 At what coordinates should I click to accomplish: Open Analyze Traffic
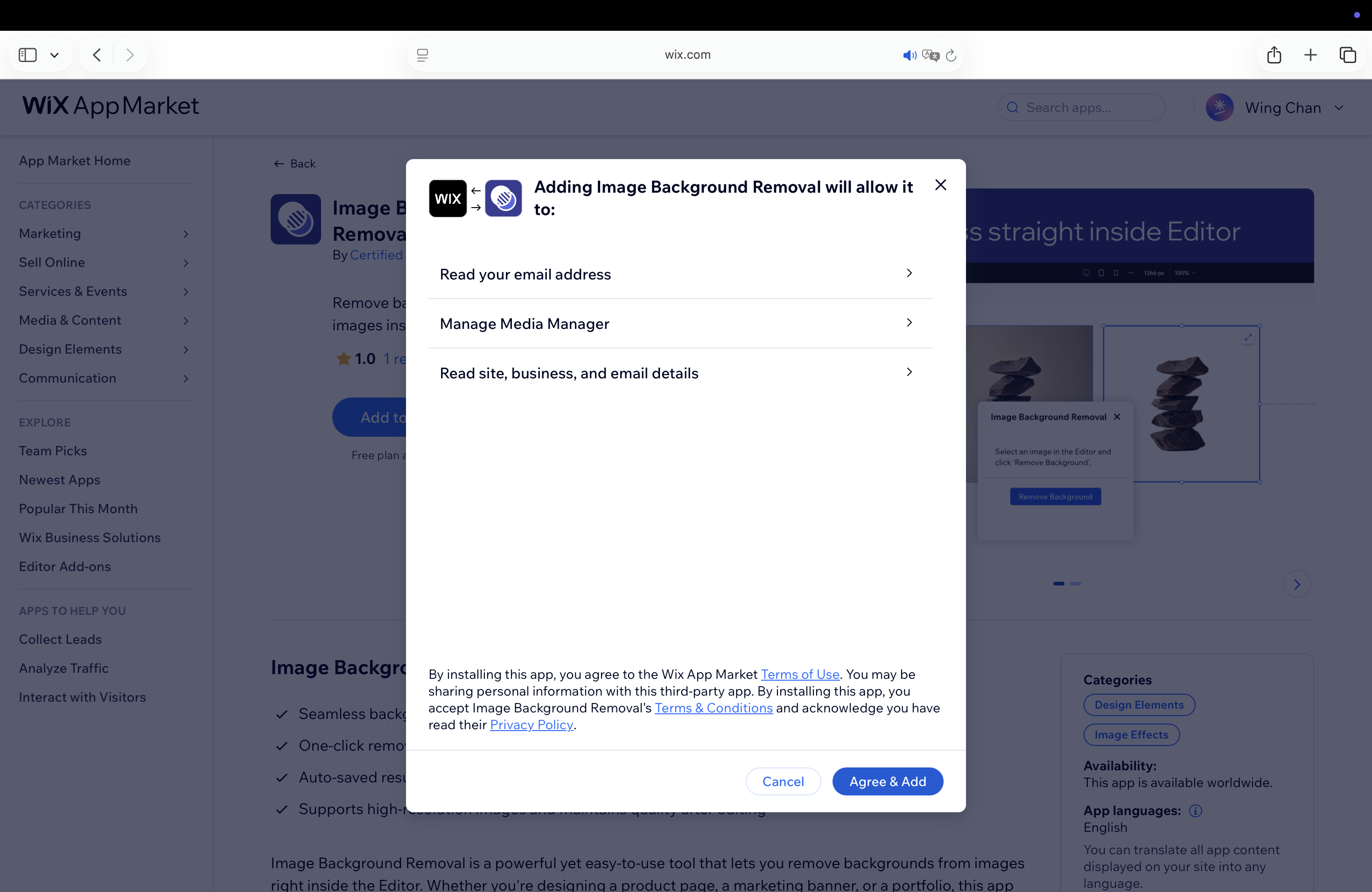click(x=63, y=668)
